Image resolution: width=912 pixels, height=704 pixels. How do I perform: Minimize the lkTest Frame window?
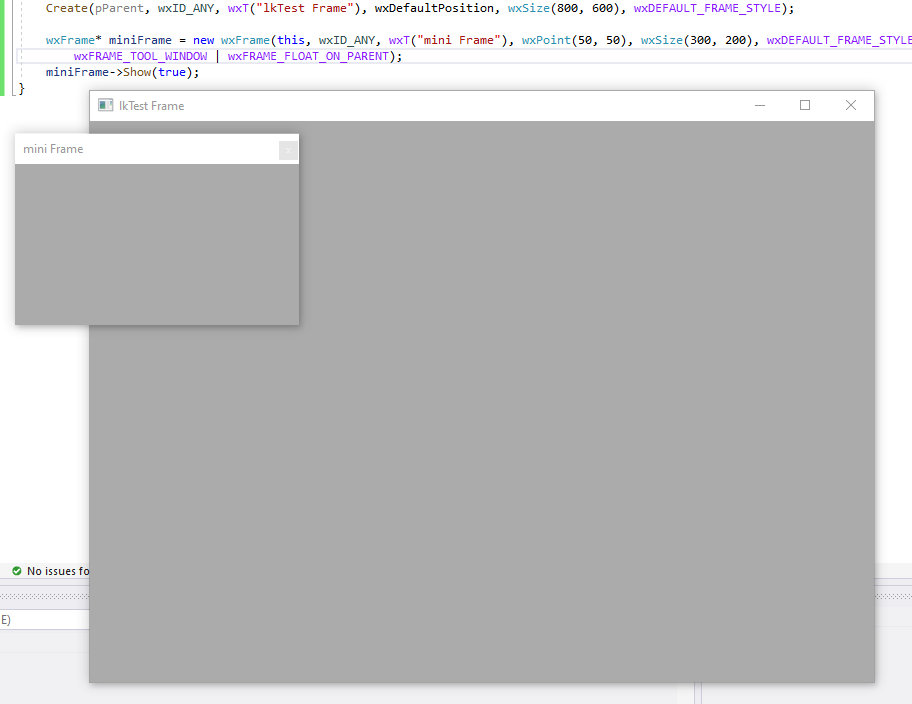tap(760, 105)
